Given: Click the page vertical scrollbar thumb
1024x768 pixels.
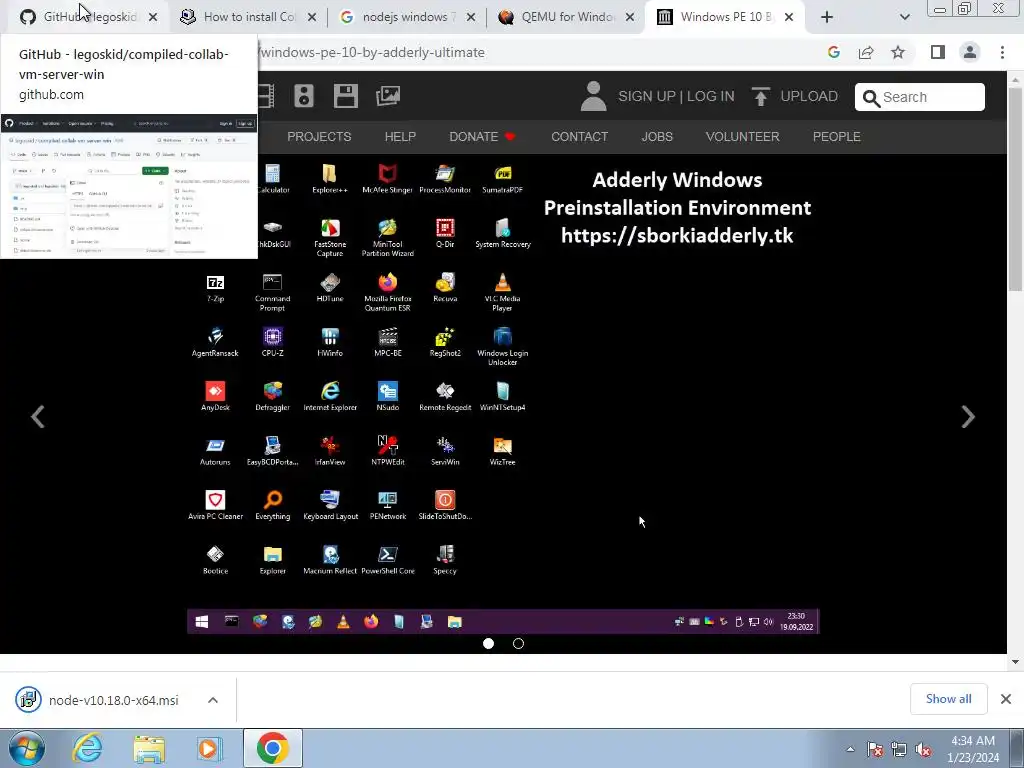Looking at the screenshot, I should pyautogui.click(x=1015, y=188).
